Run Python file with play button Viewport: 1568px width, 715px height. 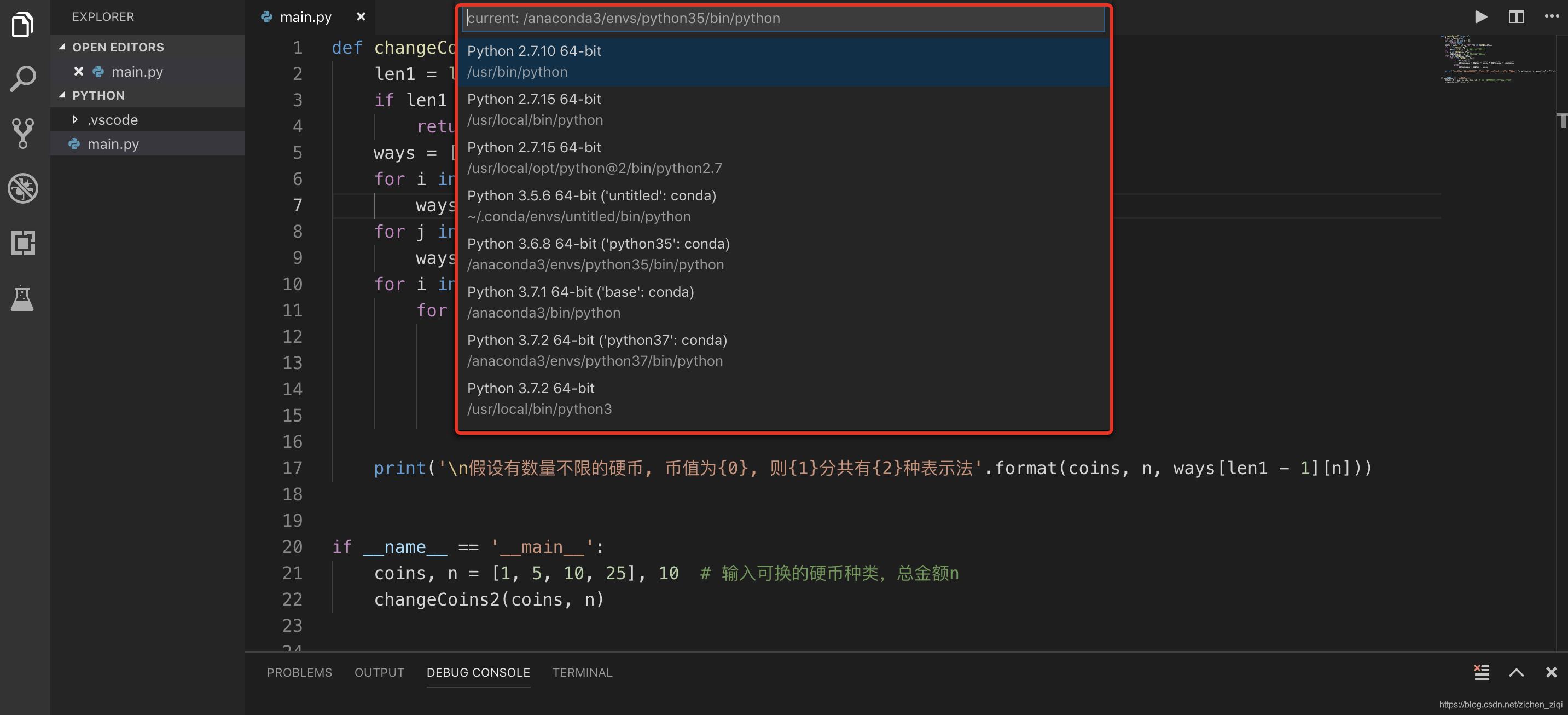pos(1481,17)
